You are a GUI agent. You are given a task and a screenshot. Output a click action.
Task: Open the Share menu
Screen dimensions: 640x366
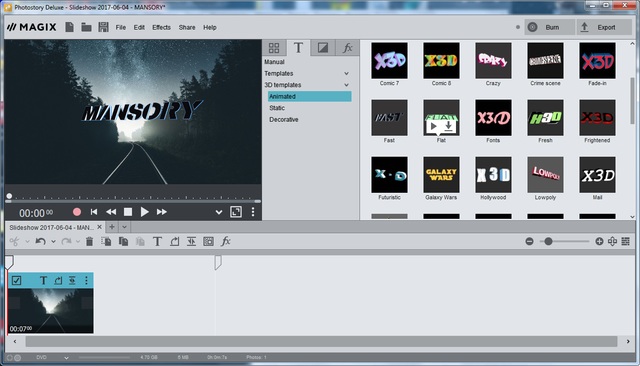click(187, 27)
